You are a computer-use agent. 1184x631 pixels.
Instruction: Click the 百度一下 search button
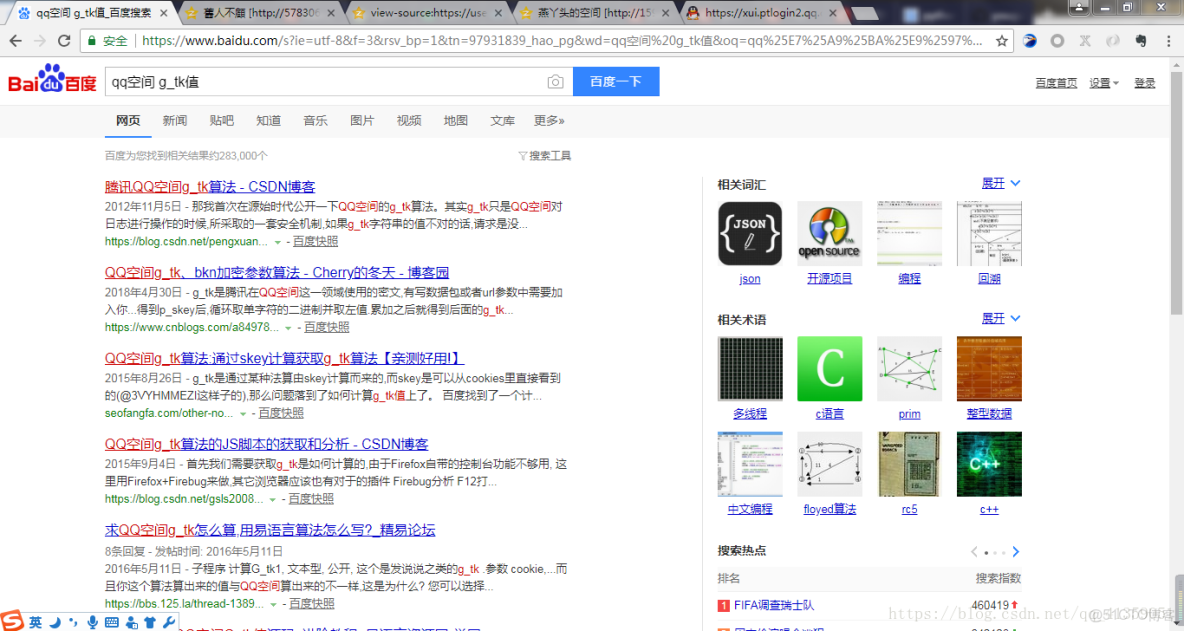(616, 82)
